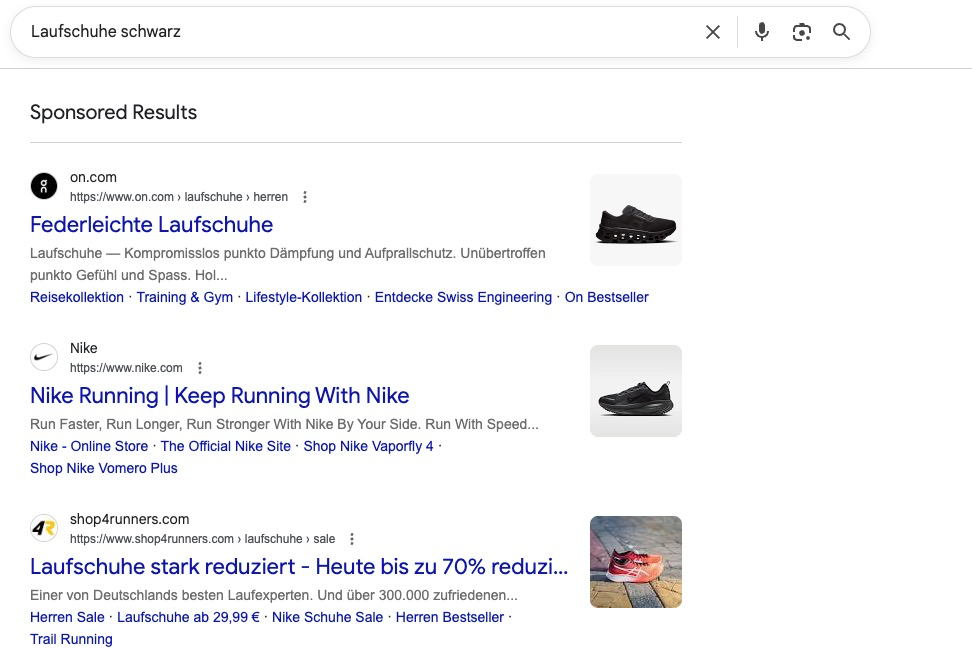
Task: Open the three-dot menu beside on.com URL
Action: [304, 197]
